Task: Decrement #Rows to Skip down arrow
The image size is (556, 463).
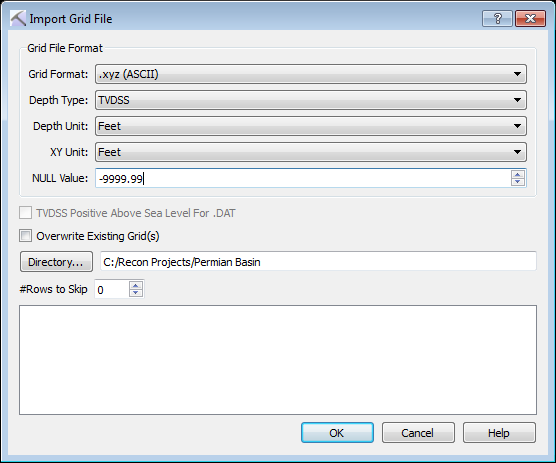Action: coord(135,292)
